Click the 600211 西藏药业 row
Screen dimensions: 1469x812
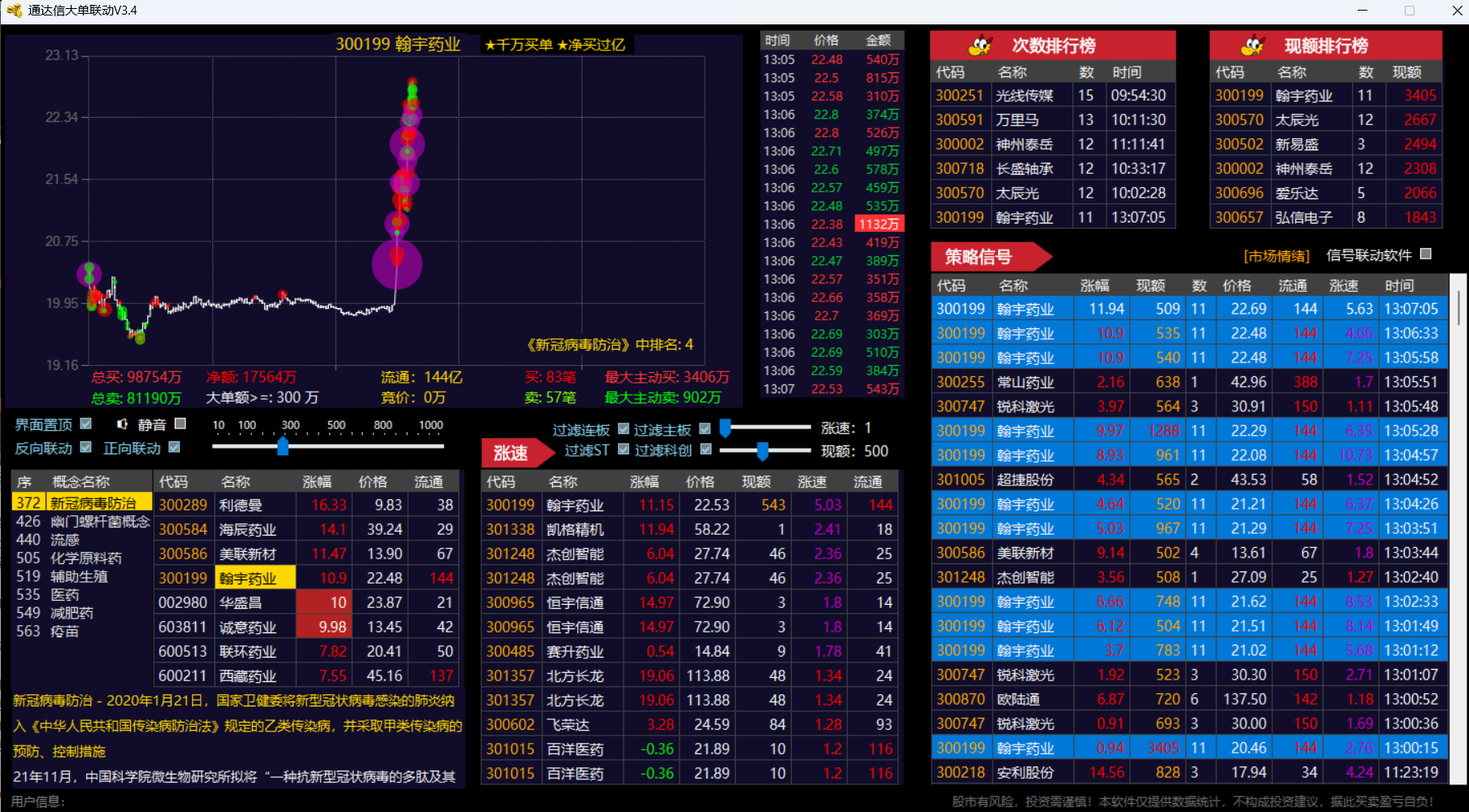point(306,675)
